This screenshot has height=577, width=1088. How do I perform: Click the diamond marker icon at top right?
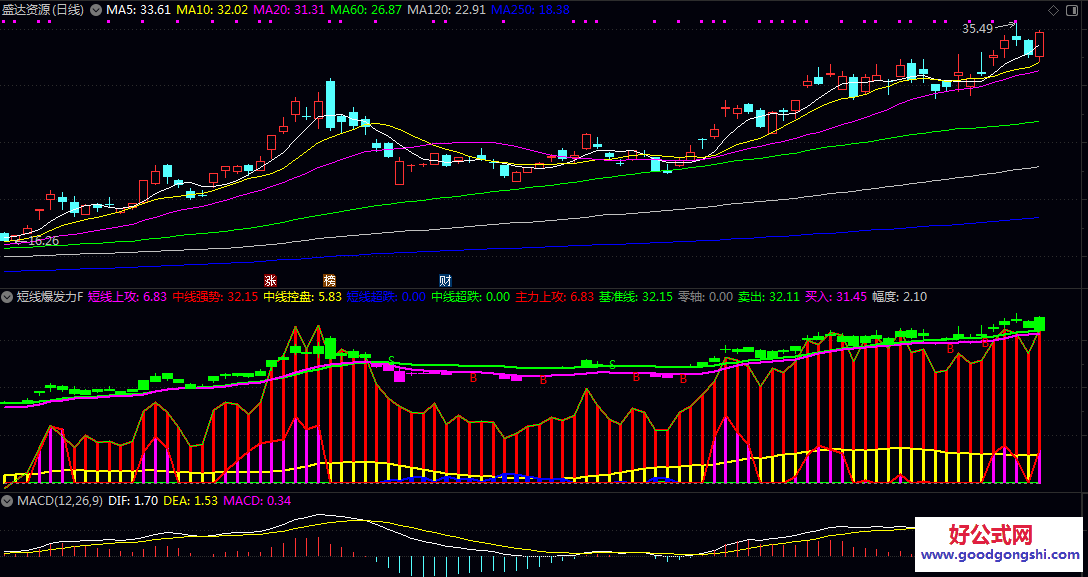[x=1053, y=10]
